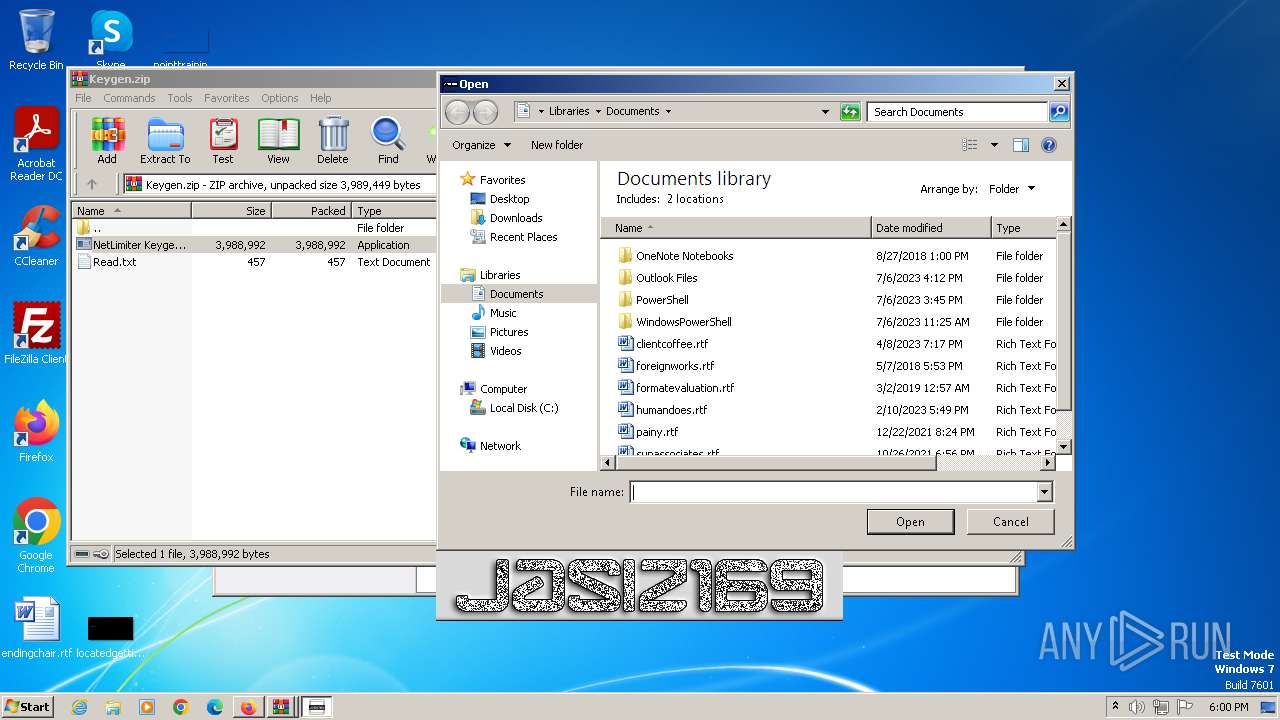The image size is (1280, 720).
Task: Select Downloads under Favorites
Action: click(x=506, y=218)
